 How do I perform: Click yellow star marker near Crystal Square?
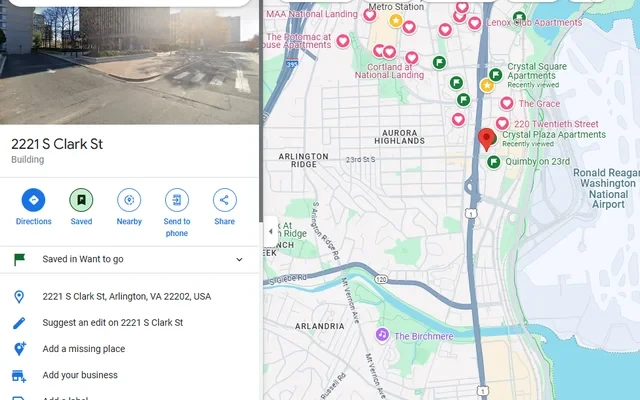pyautogui.click(x=487, y=85)
